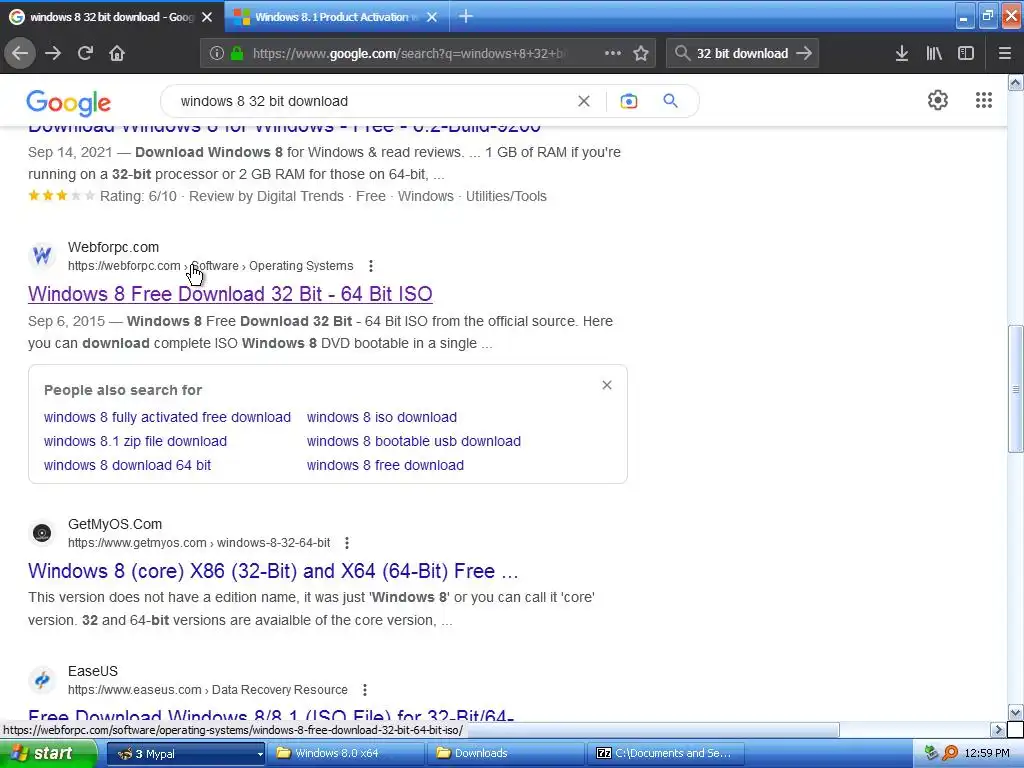Open the browser home page

[x=117, y=53]
